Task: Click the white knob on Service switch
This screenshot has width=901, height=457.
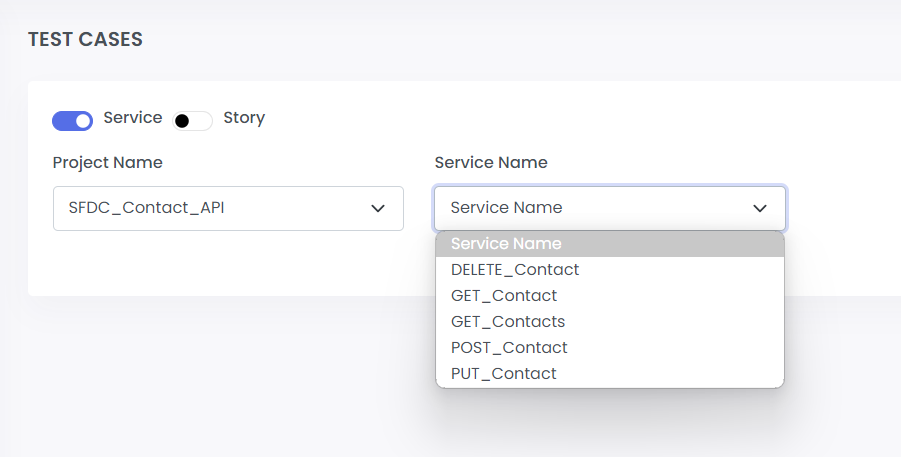Action: point(83,121)
